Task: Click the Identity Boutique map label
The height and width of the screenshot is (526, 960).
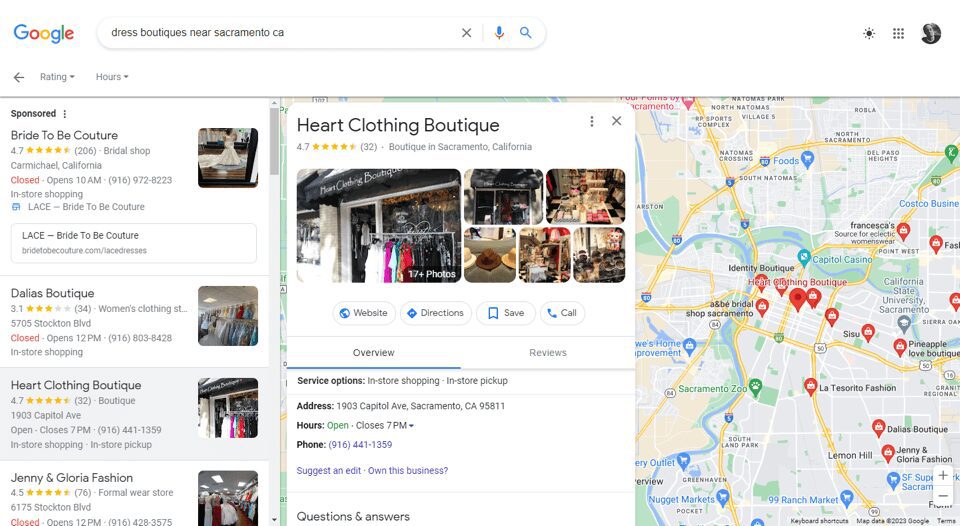Action: point(761,268)
